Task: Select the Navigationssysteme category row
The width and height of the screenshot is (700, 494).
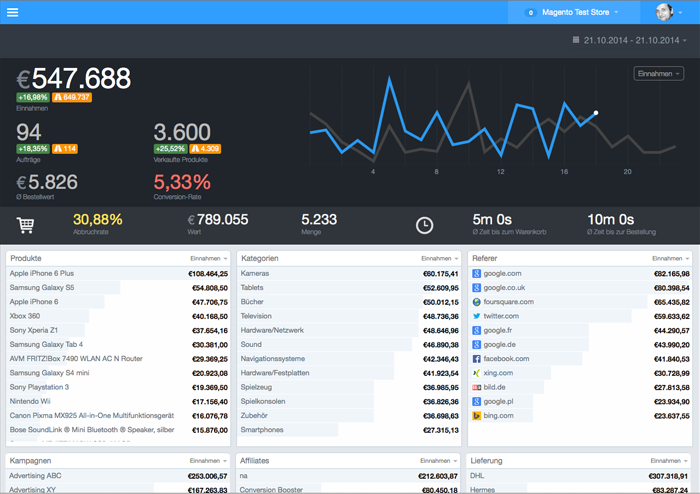Action: coord(349,359)
